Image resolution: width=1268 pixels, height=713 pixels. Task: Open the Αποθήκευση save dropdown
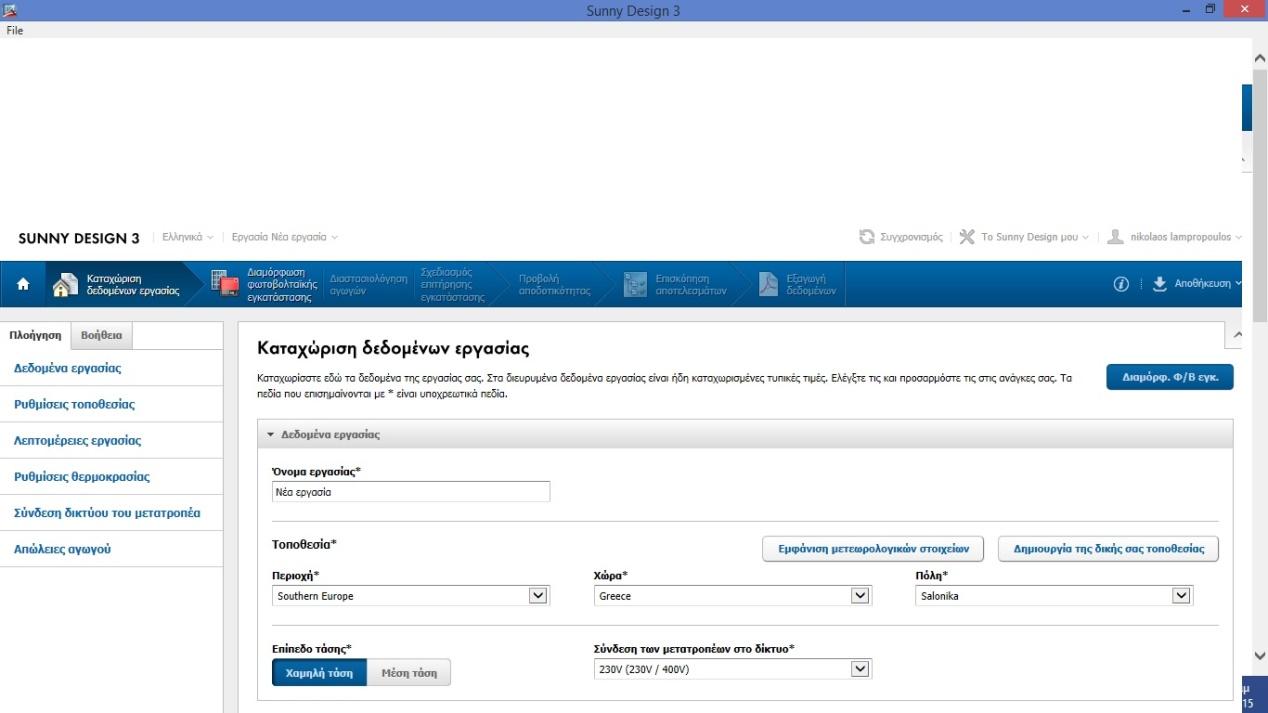click(1208, 284)
